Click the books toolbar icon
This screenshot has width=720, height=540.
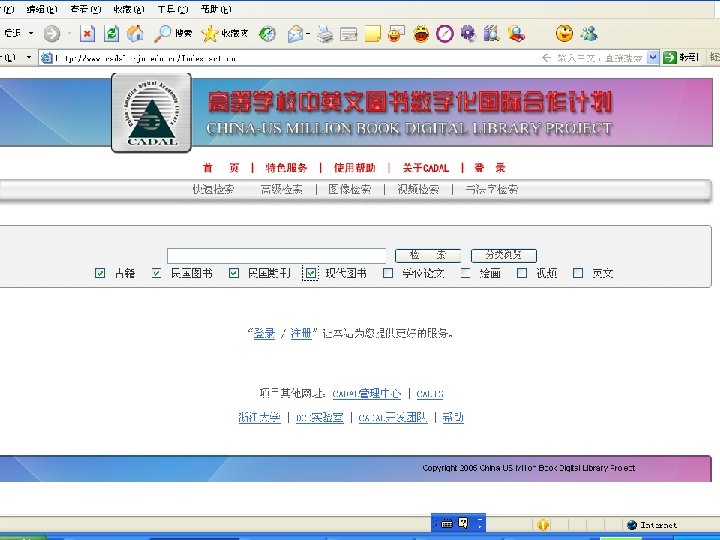click(x=491, y=34)
